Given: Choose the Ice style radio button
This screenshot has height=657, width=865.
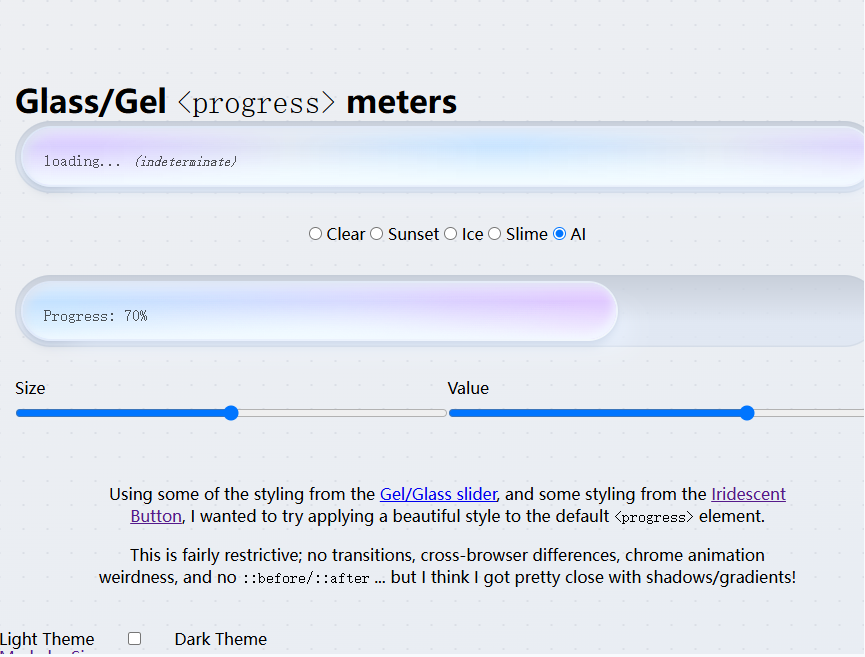Looking at the screenshot, I should click(x=451, y=234).
